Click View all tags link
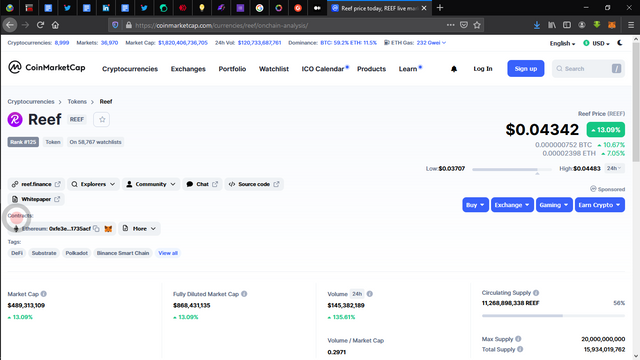 point(168,253)
